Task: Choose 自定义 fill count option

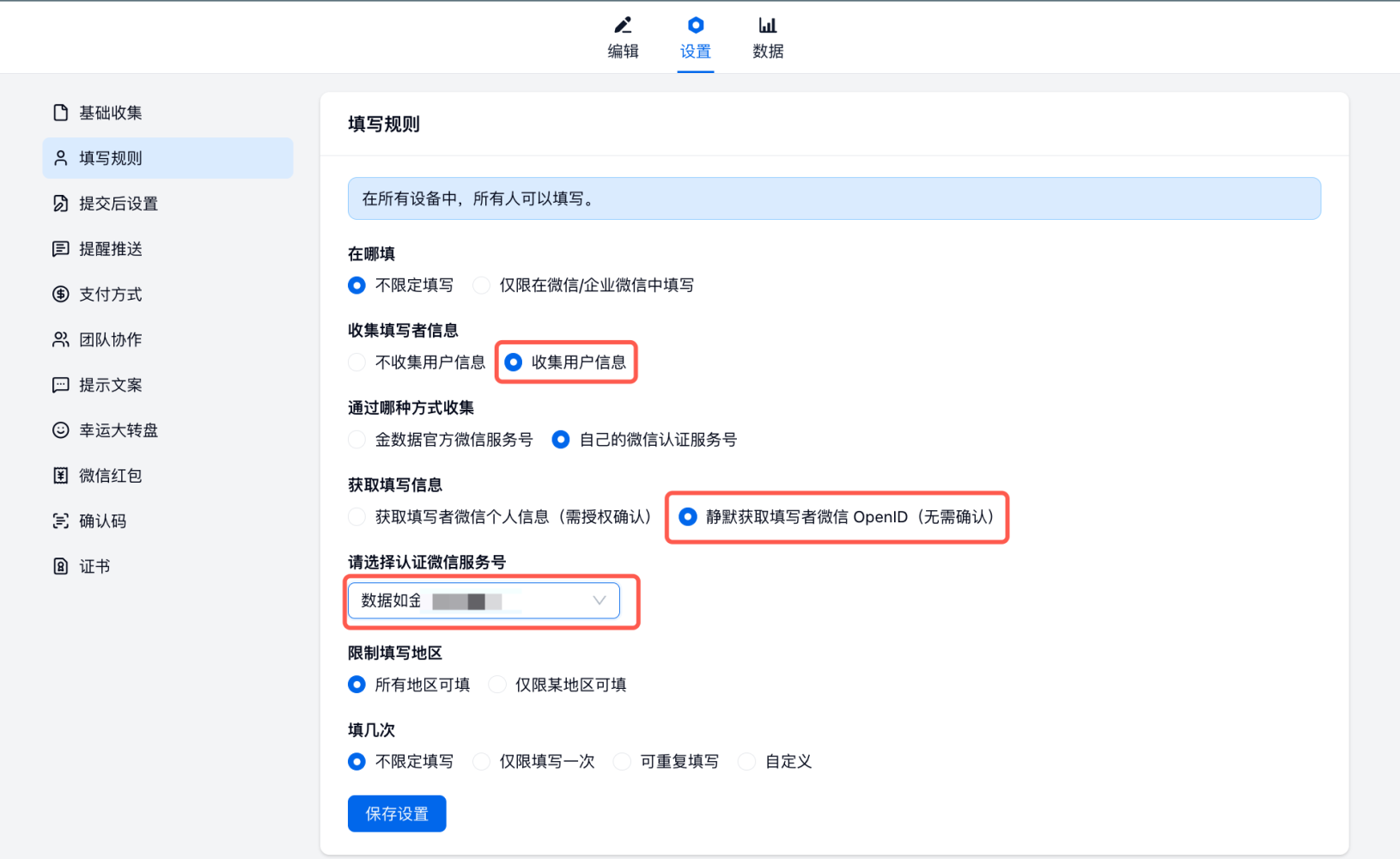Action: point(747,762)
